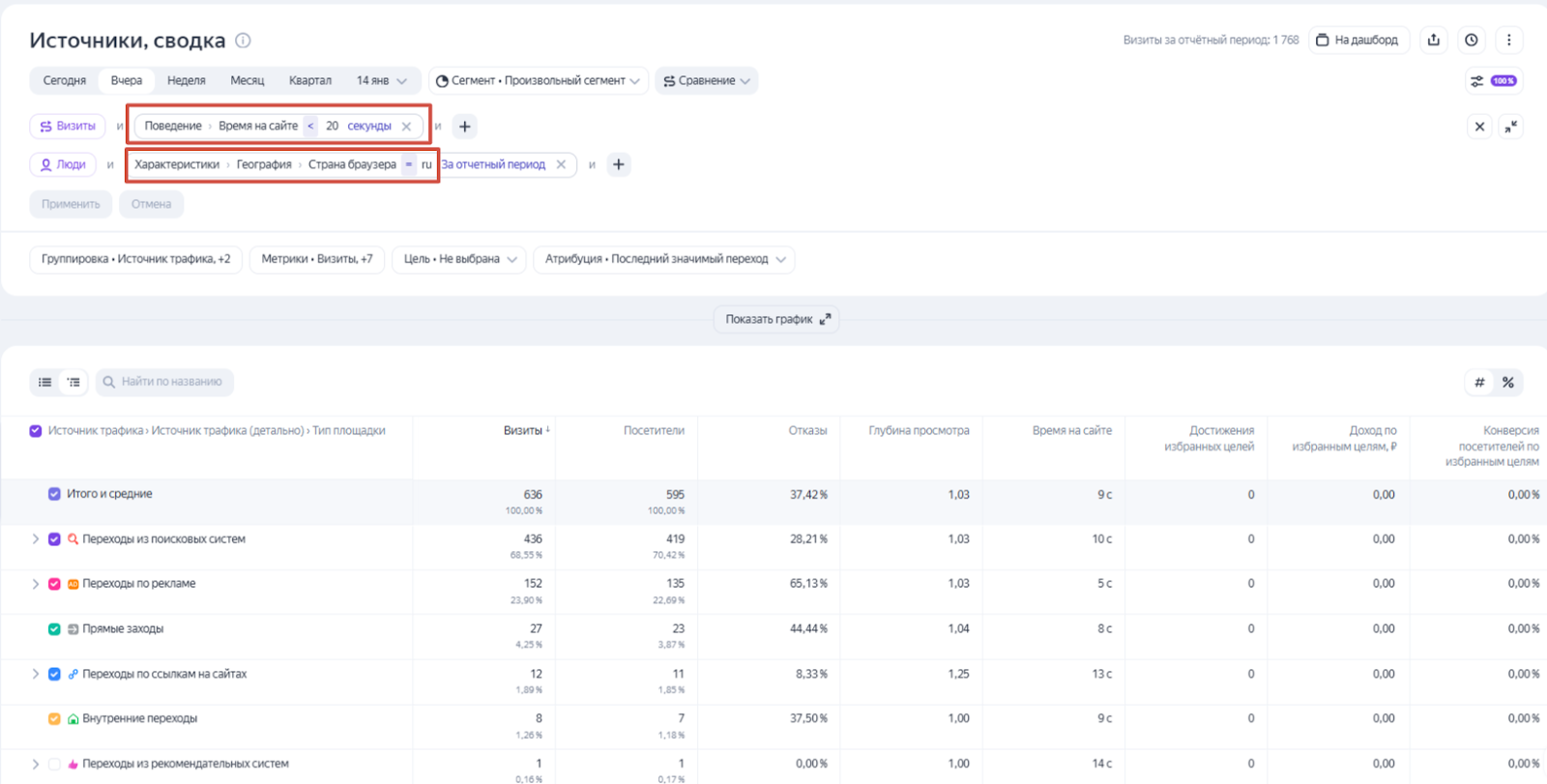Image resolution: width=1547 pixels, height=784 pixels.
Task: Uncheck the ad traffic checkbox
Action: coord(54,584)
